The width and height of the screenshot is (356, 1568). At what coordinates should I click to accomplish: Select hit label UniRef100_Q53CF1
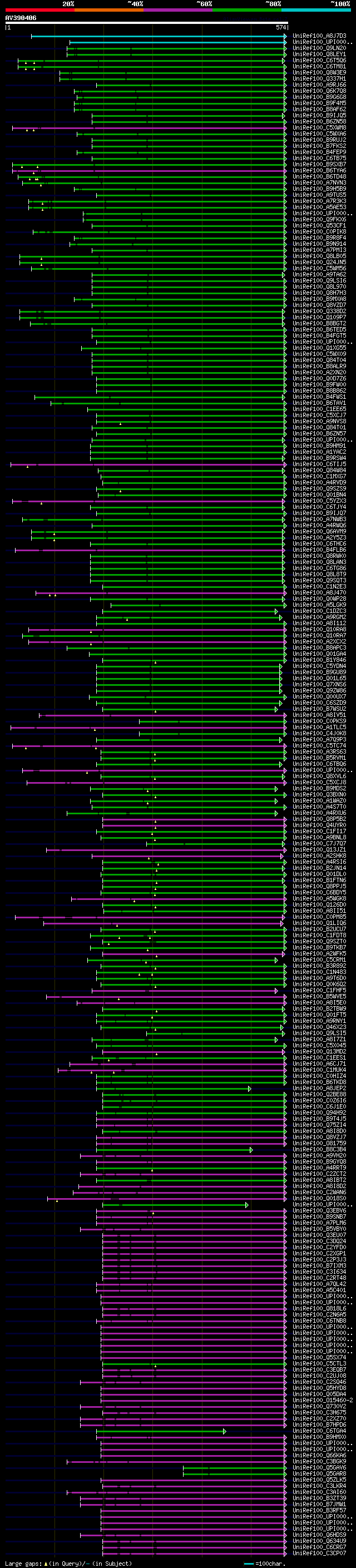pos(319,225)
